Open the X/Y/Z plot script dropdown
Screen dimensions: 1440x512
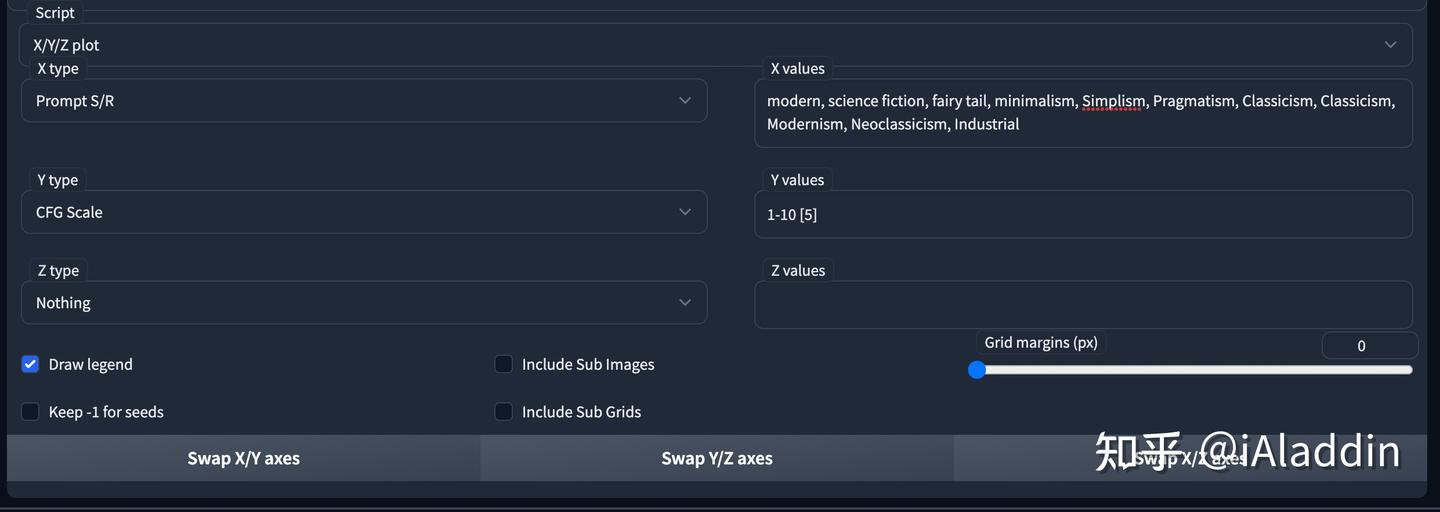700,45
